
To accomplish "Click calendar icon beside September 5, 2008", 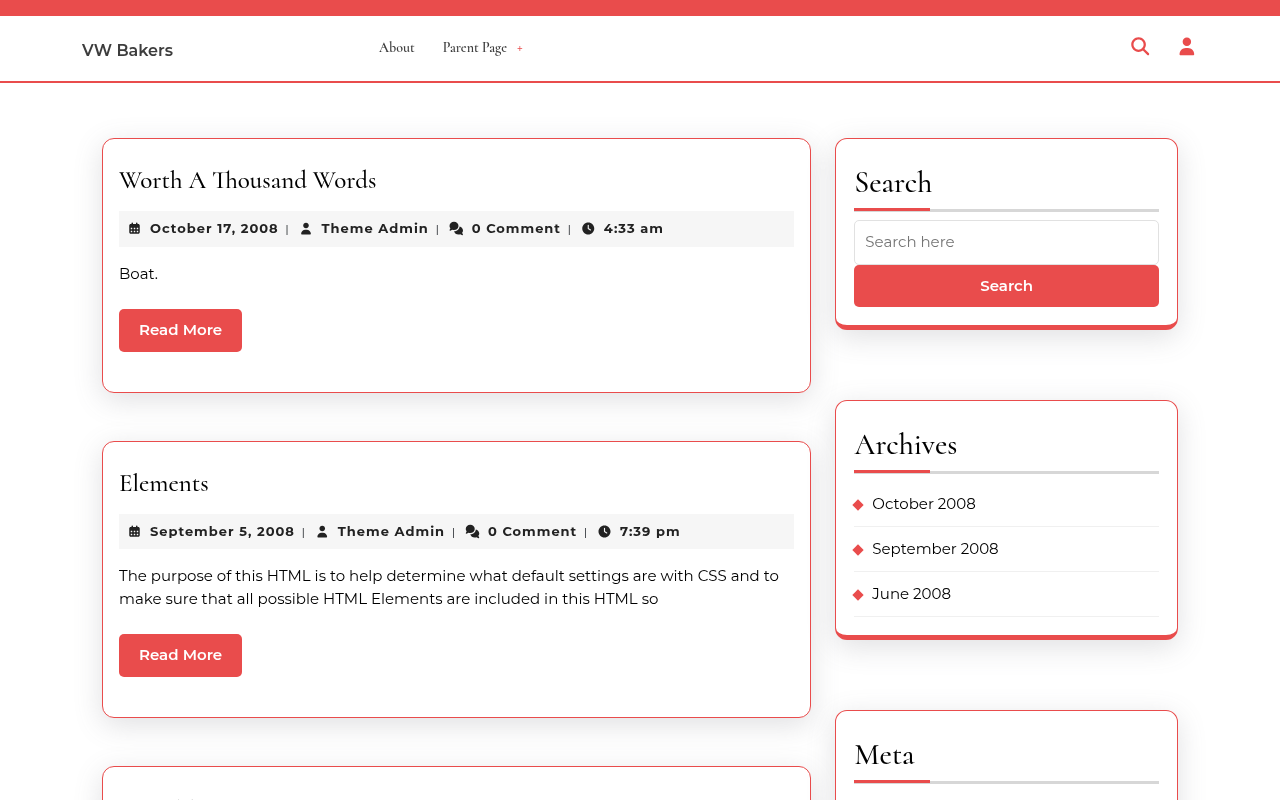I will [135, 532].
